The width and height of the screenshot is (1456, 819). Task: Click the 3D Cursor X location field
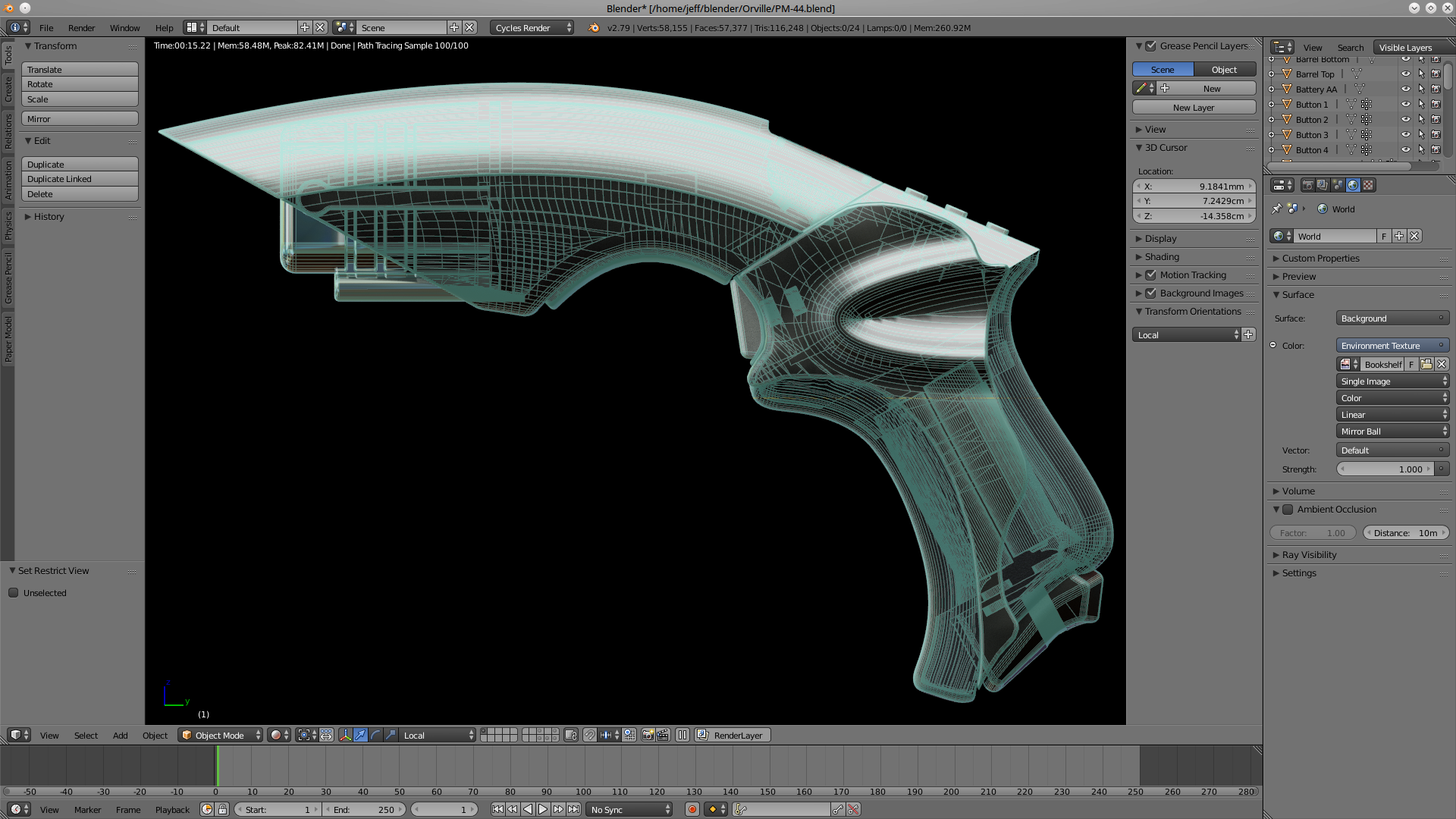(1194, 186)
